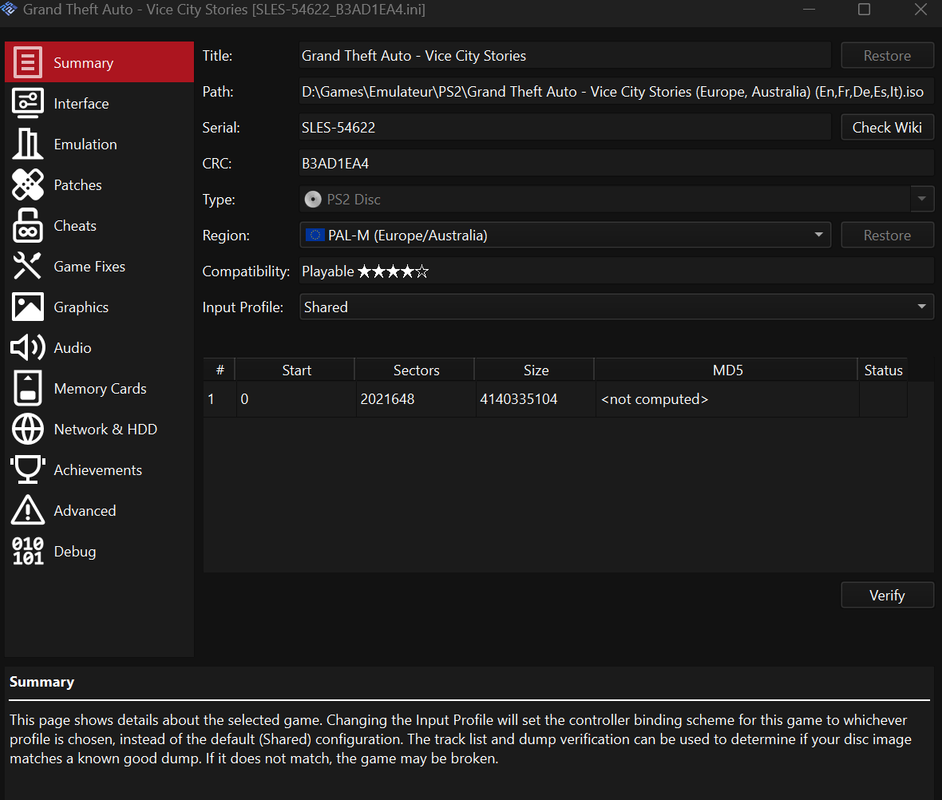
Task: Open Graphics via picture icon
Action: point(28,307)
